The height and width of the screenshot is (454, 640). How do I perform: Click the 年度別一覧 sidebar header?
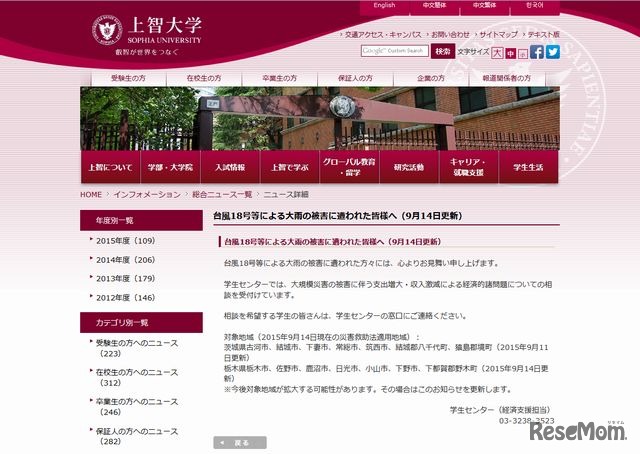coord(141,220)
